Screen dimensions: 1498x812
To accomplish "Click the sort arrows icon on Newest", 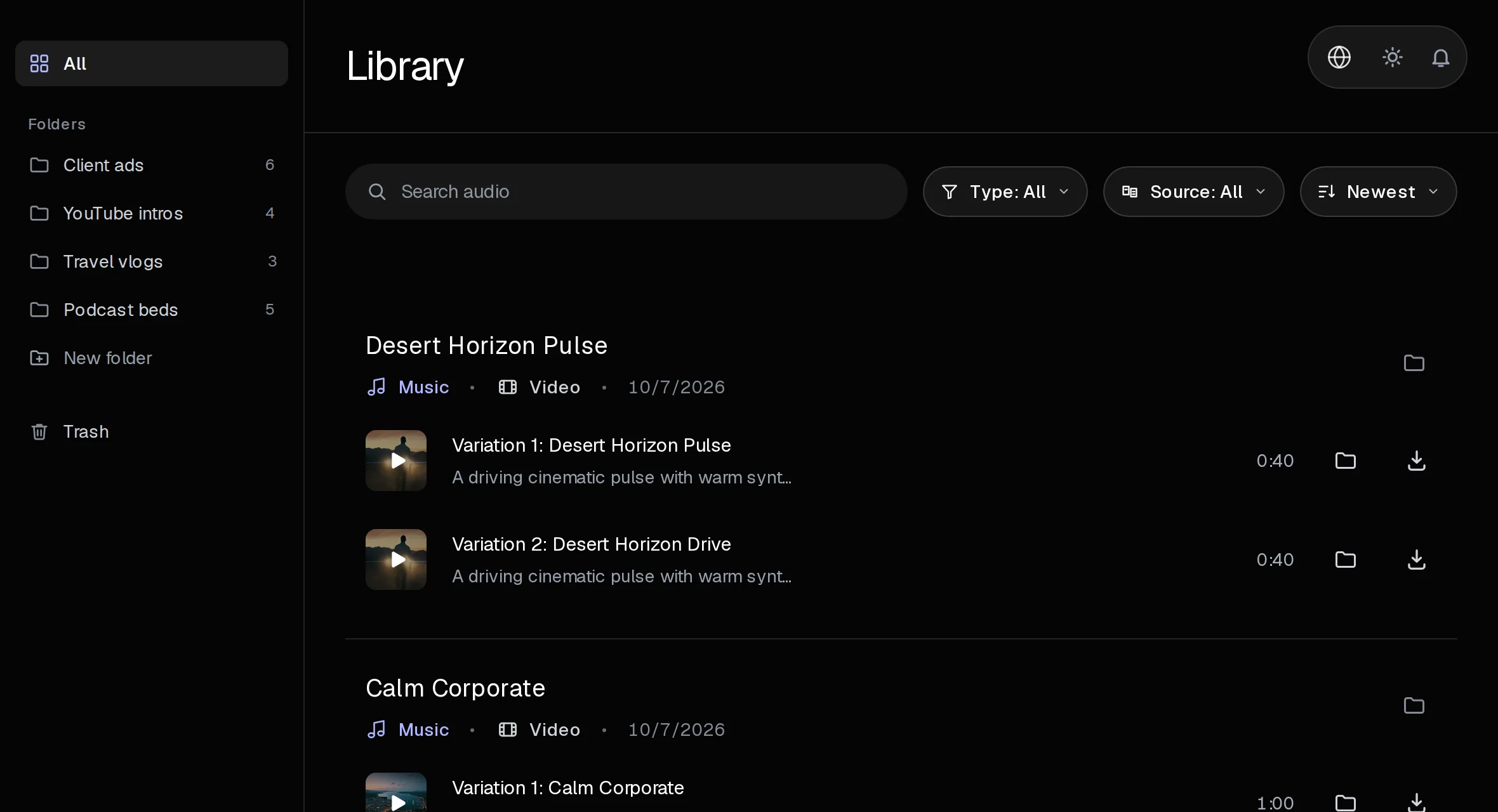I will [1327, 192].
